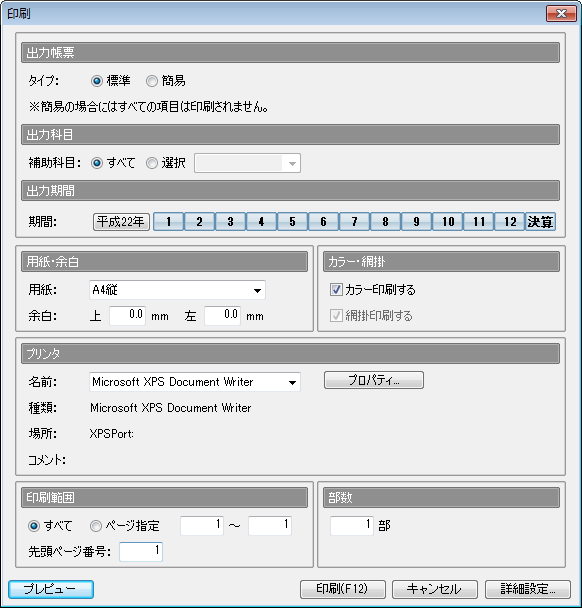
Task: Open 詳細設定 dialog
Action: click(528, 589)
